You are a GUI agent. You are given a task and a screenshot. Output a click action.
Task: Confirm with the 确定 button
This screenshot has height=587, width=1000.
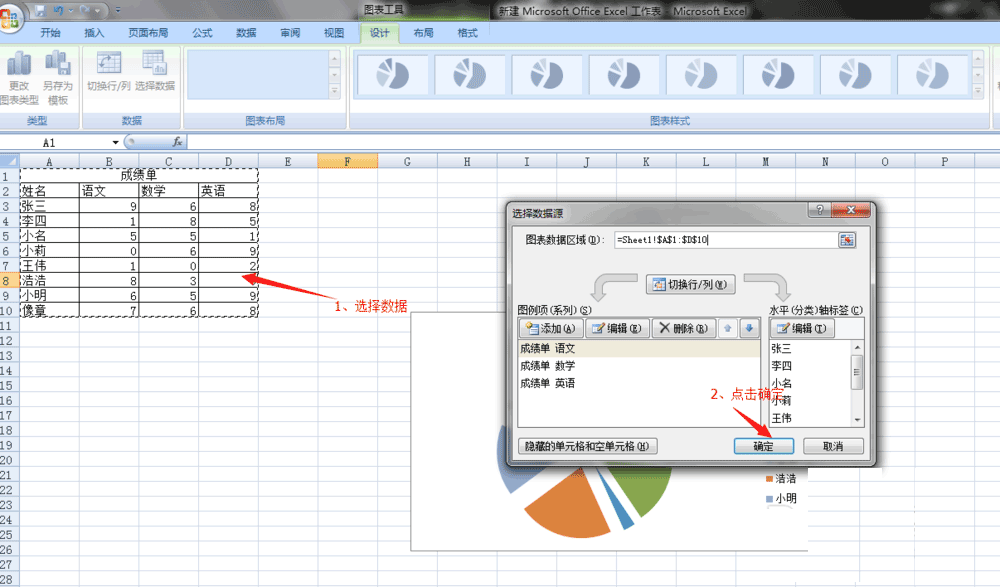[x=763, y=446]
